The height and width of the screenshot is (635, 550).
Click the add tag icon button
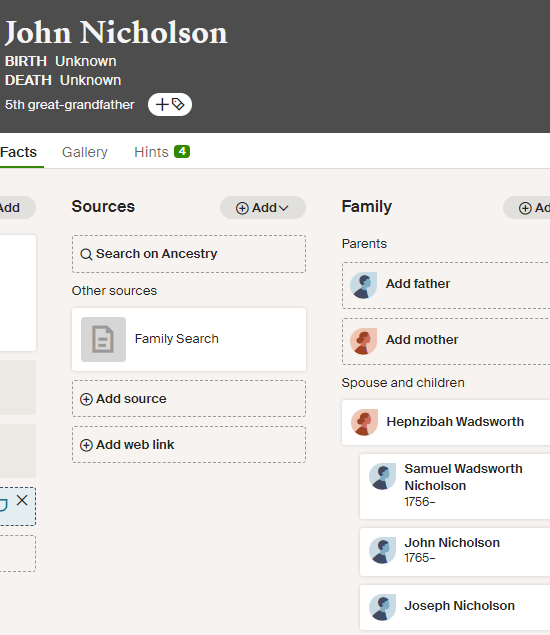[170, 104]
